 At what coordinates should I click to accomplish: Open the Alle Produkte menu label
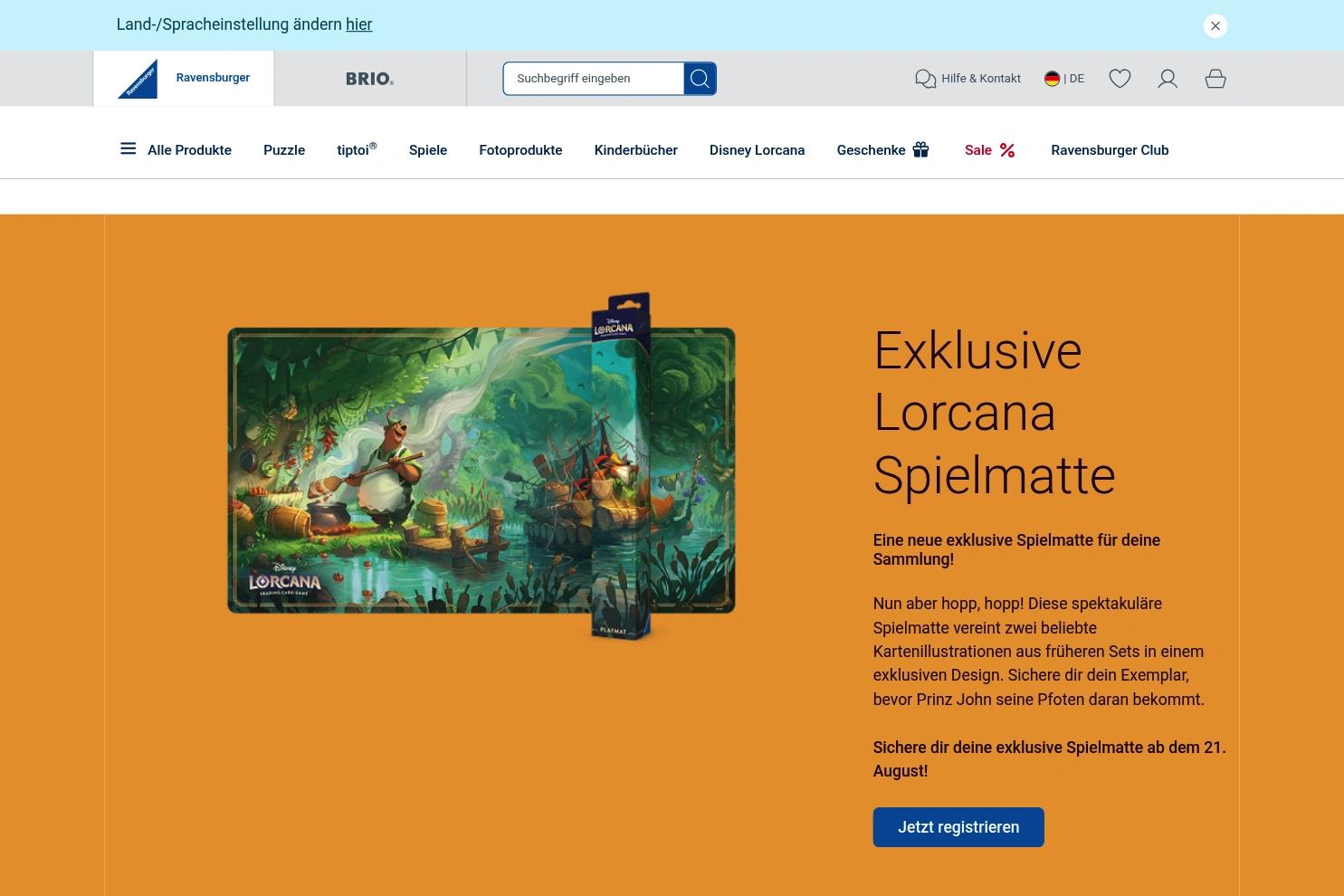[x=190, y=150]
